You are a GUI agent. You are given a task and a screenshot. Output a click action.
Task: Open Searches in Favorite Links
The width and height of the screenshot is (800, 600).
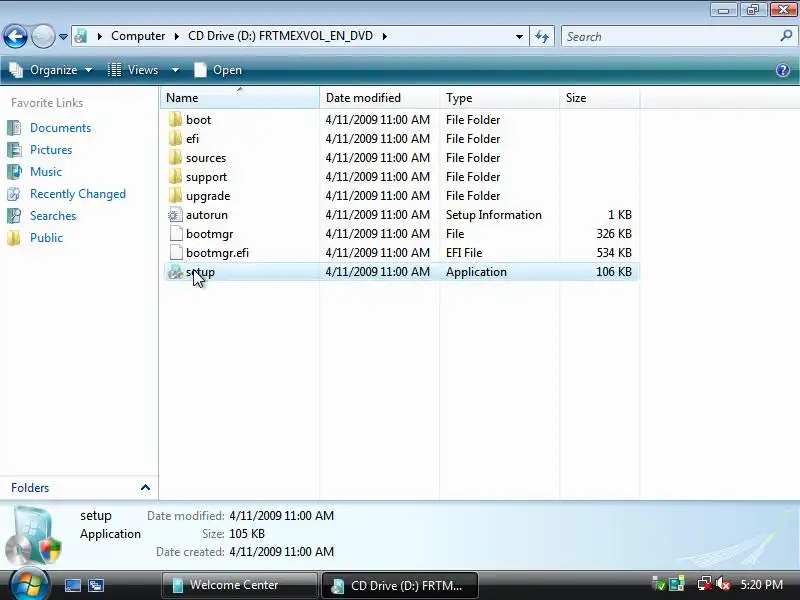pyautogui.click(x=53, y=216)
